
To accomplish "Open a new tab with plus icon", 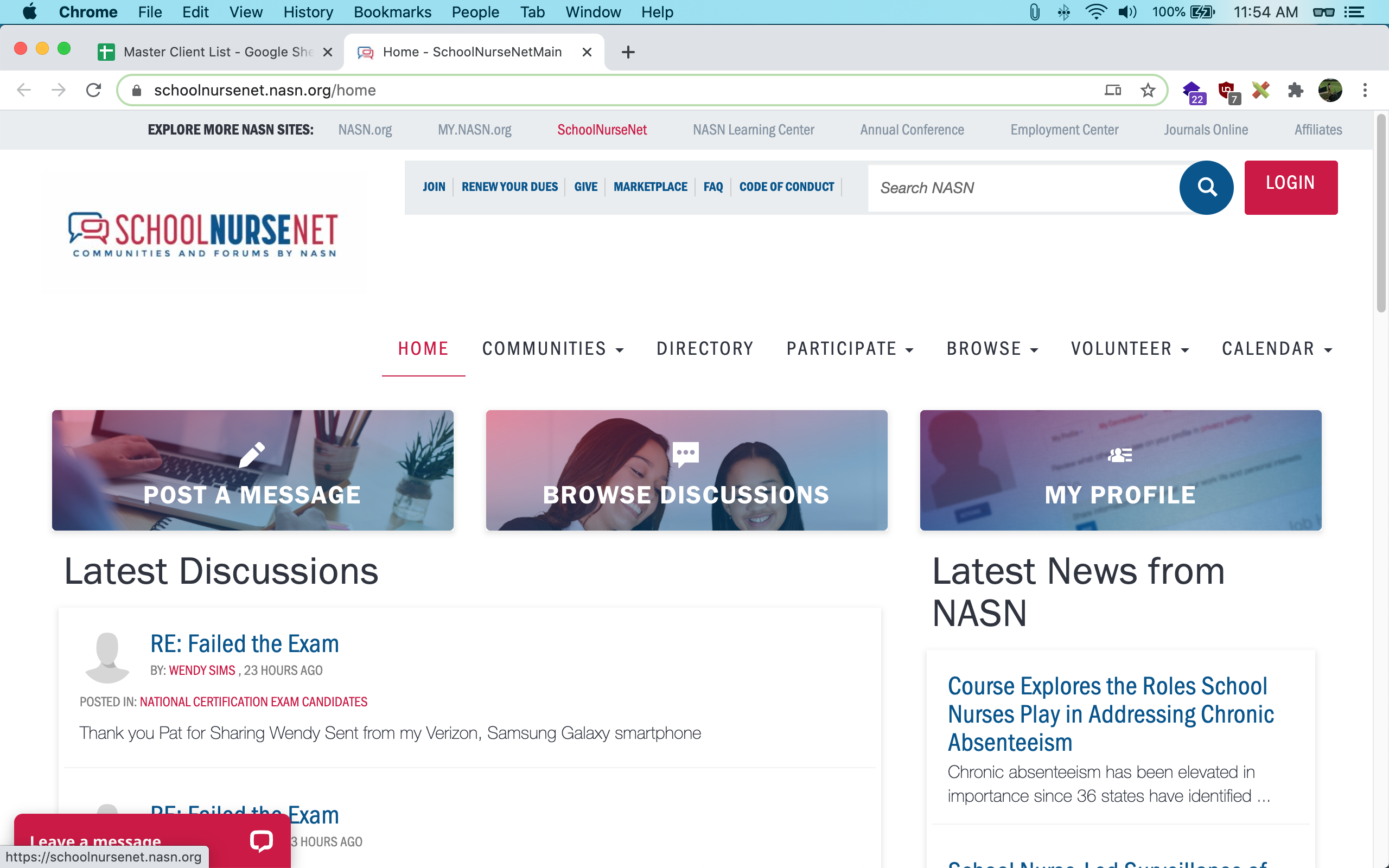I will click(628, 52).
